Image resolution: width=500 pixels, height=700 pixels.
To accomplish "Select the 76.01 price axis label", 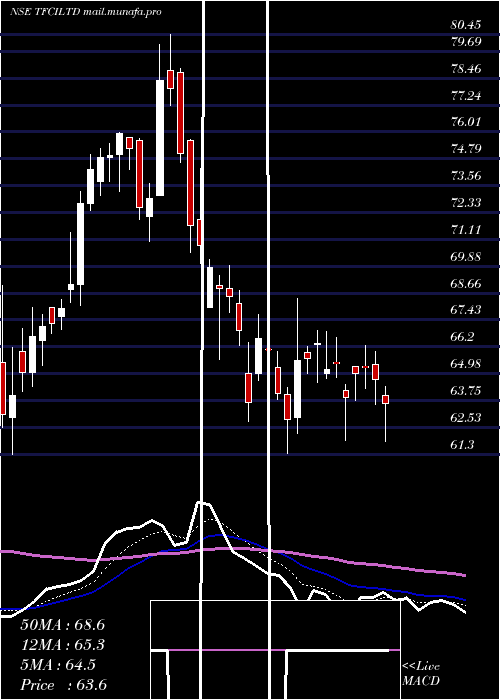I will (466, 122).
